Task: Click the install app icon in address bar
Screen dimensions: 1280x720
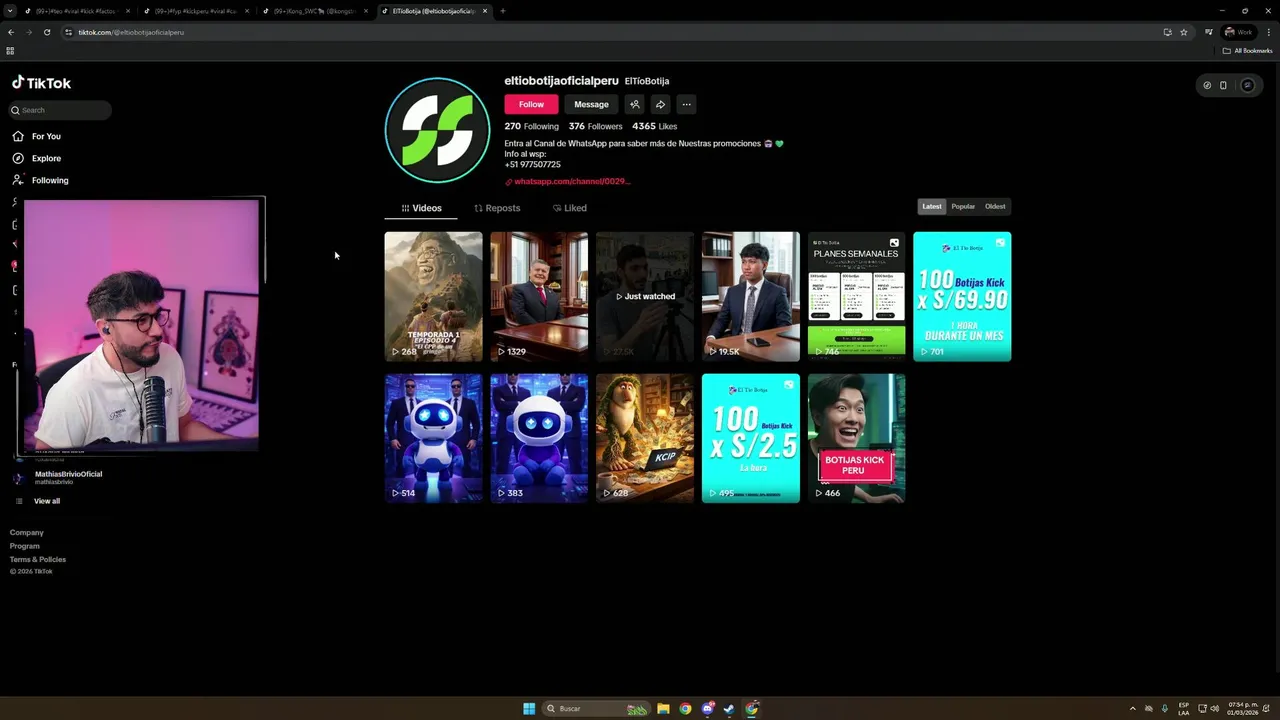Action: 1167,32
